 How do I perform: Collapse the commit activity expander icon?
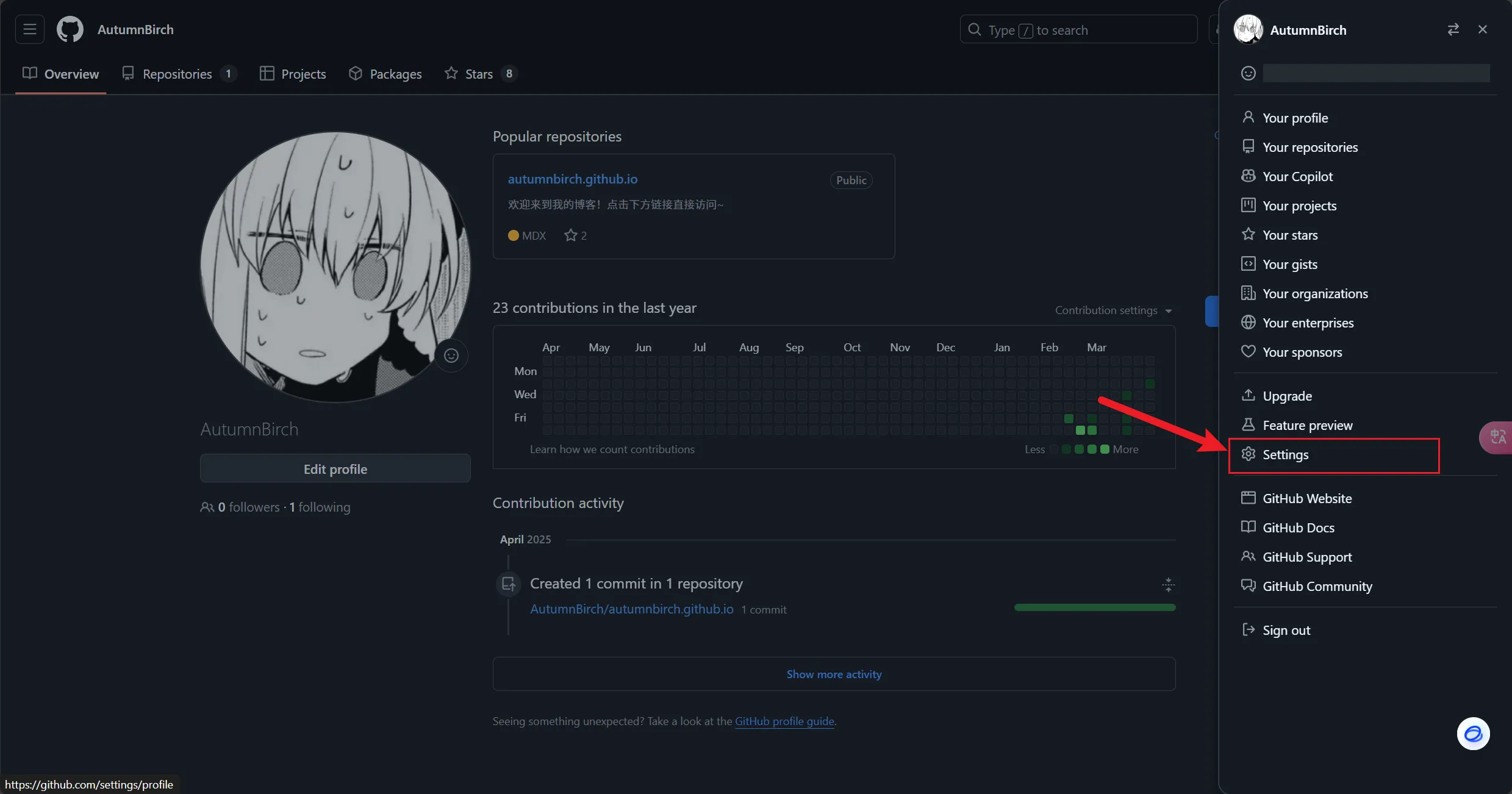coord(1168,585)
